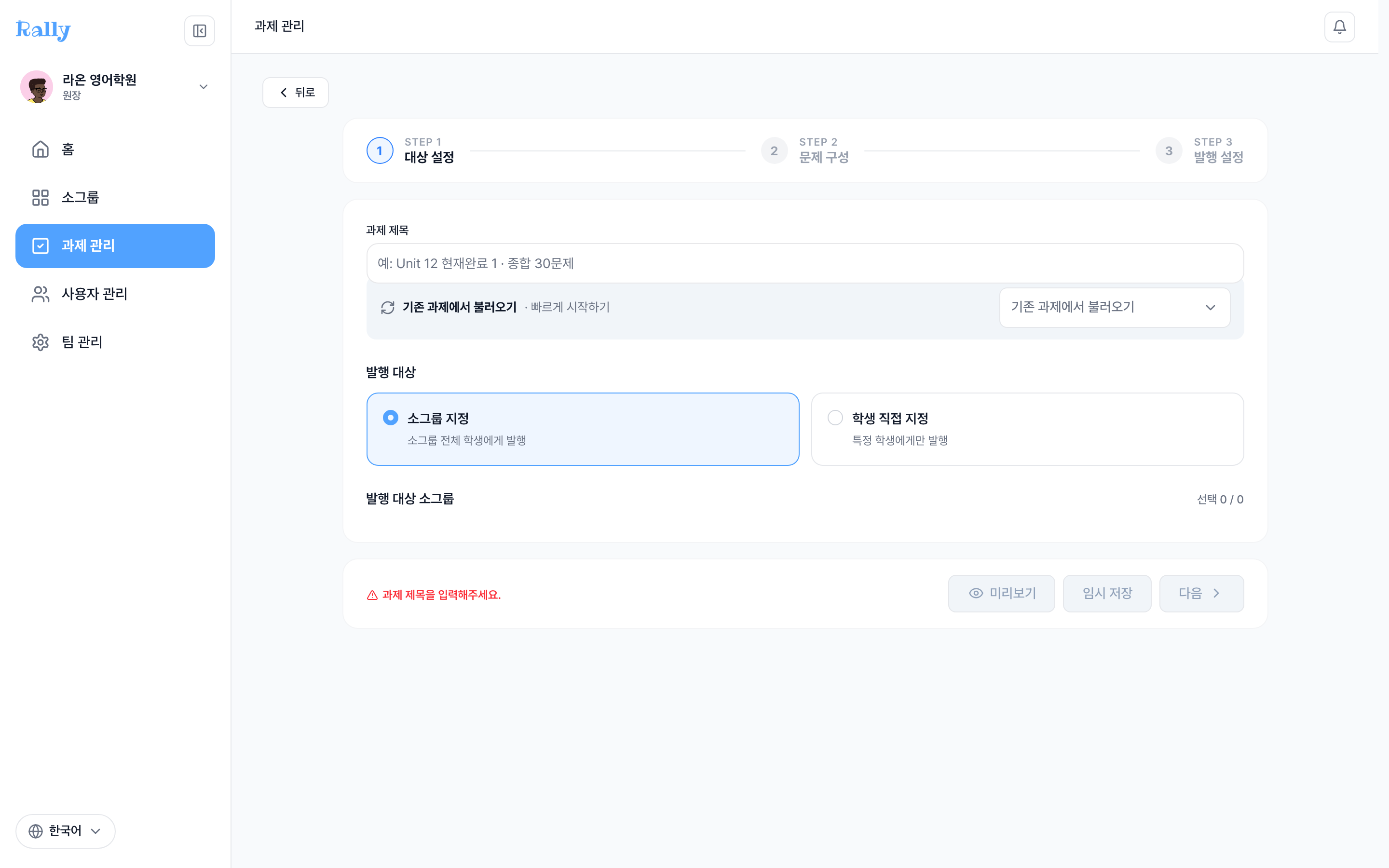
Task: Open 팀 관리 in the sidebar
Action: (x=115, y=342)
